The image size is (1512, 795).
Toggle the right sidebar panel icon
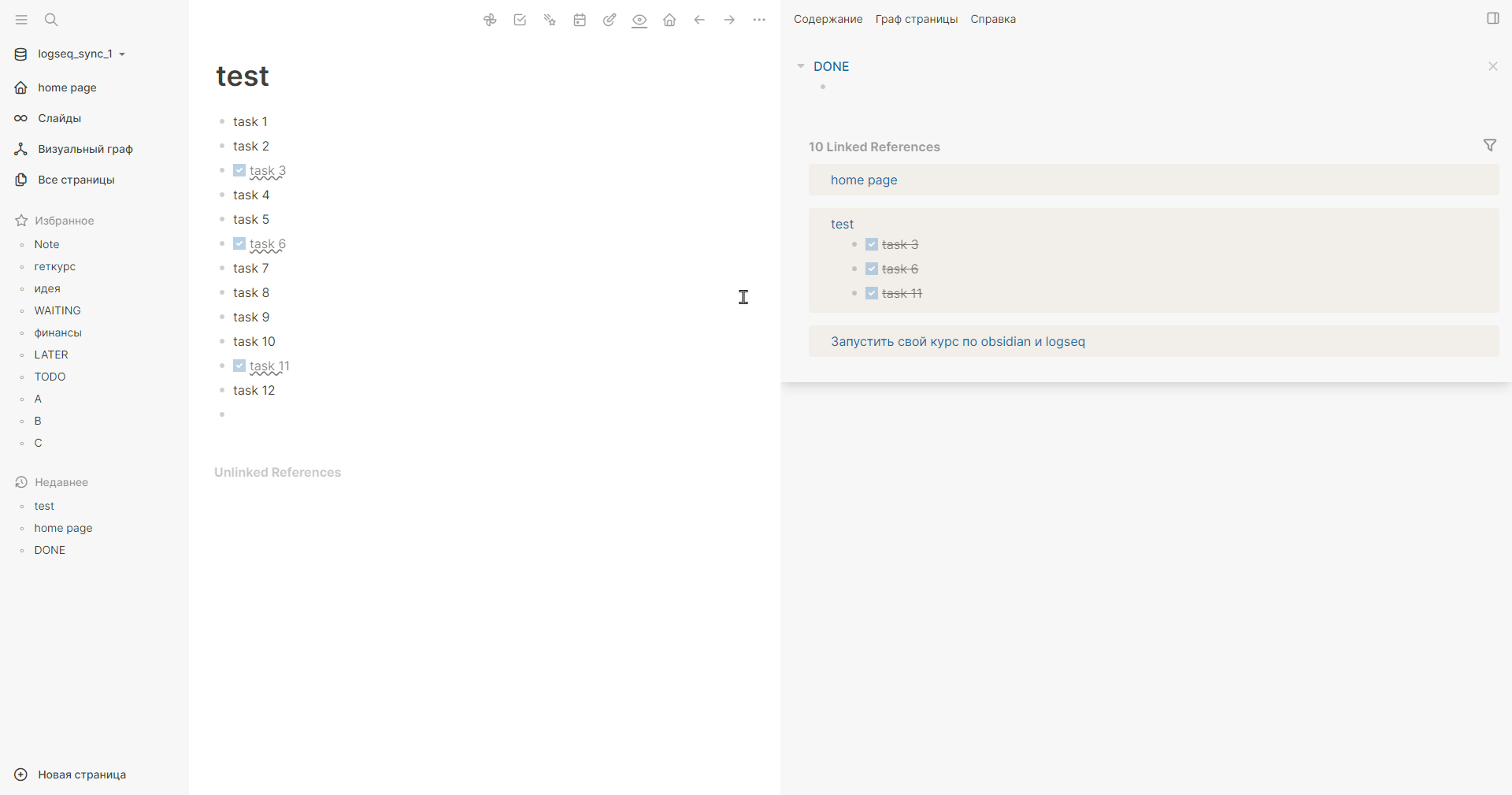tap(1494, 17)
